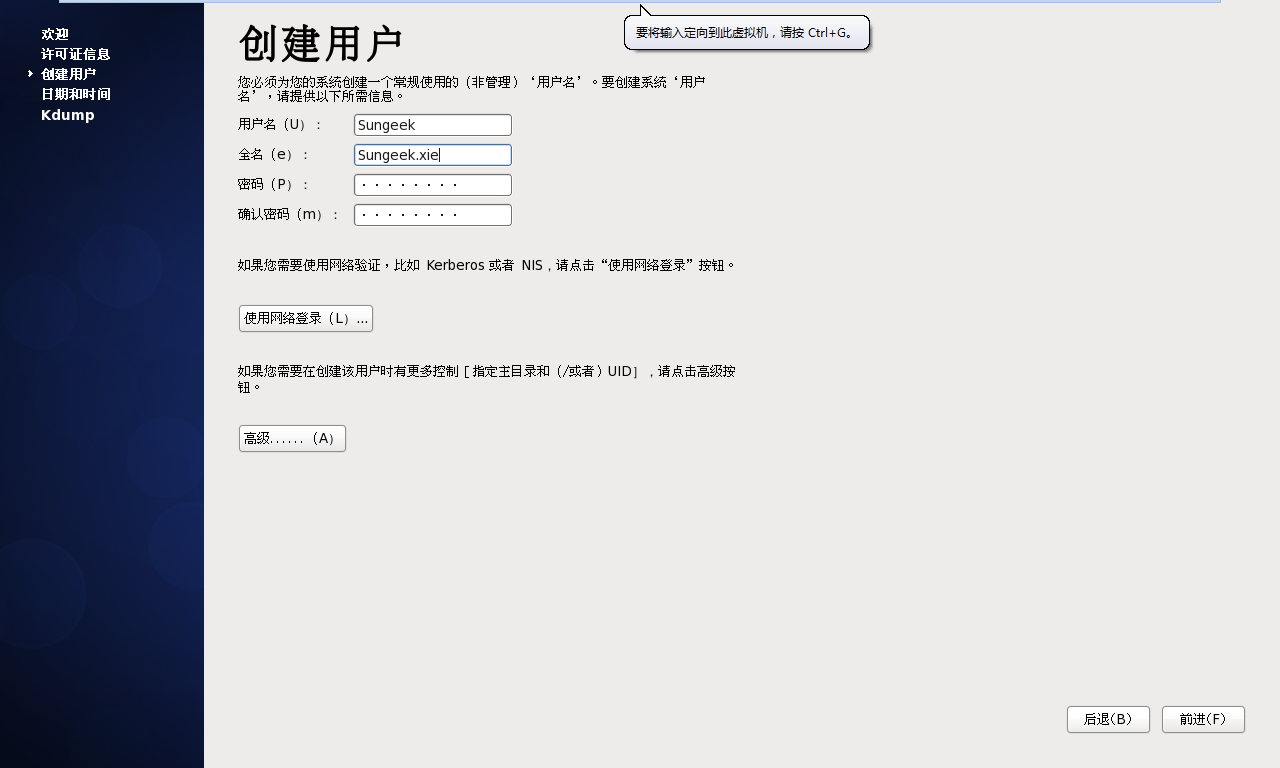Select the "欢迎" step in sidebar
1280x768 pixels.
55,33
